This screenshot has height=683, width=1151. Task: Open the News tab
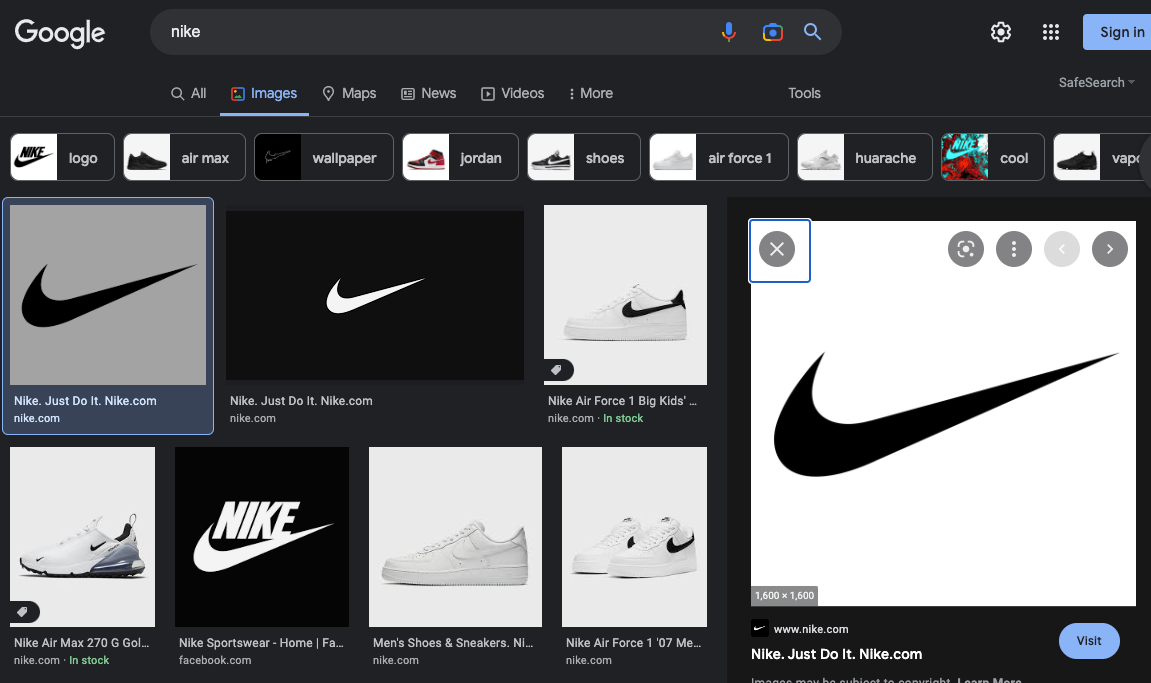click(429, 93)
